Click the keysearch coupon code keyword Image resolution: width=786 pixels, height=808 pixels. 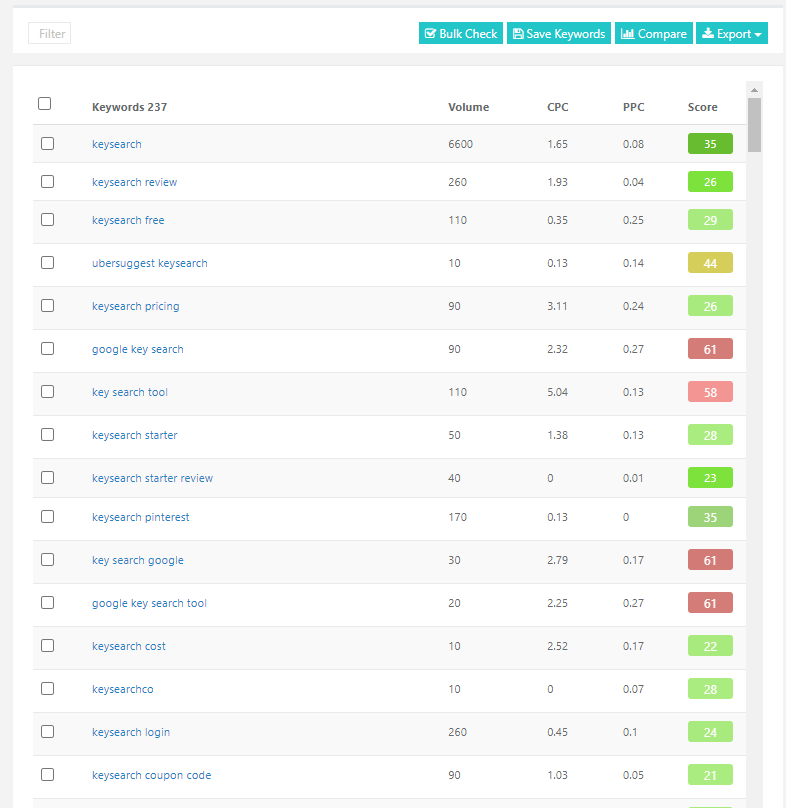(x=151, y=775)
